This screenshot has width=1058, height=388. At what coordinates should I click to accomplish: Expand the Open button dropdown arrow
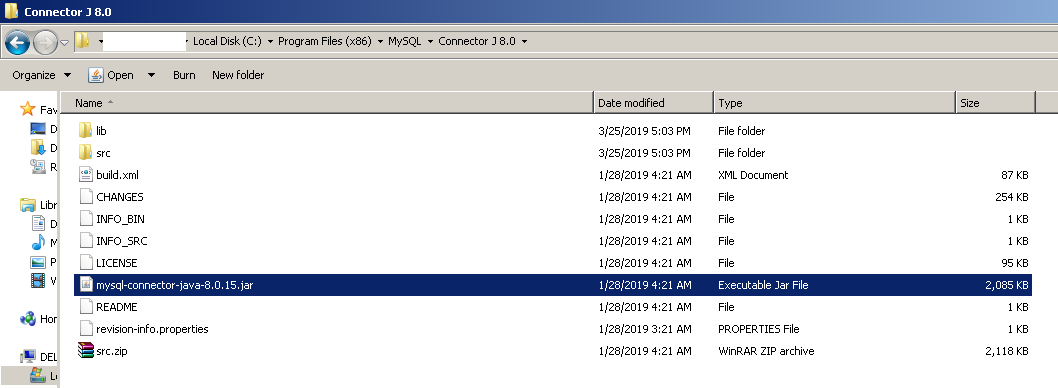coord(151,75)
